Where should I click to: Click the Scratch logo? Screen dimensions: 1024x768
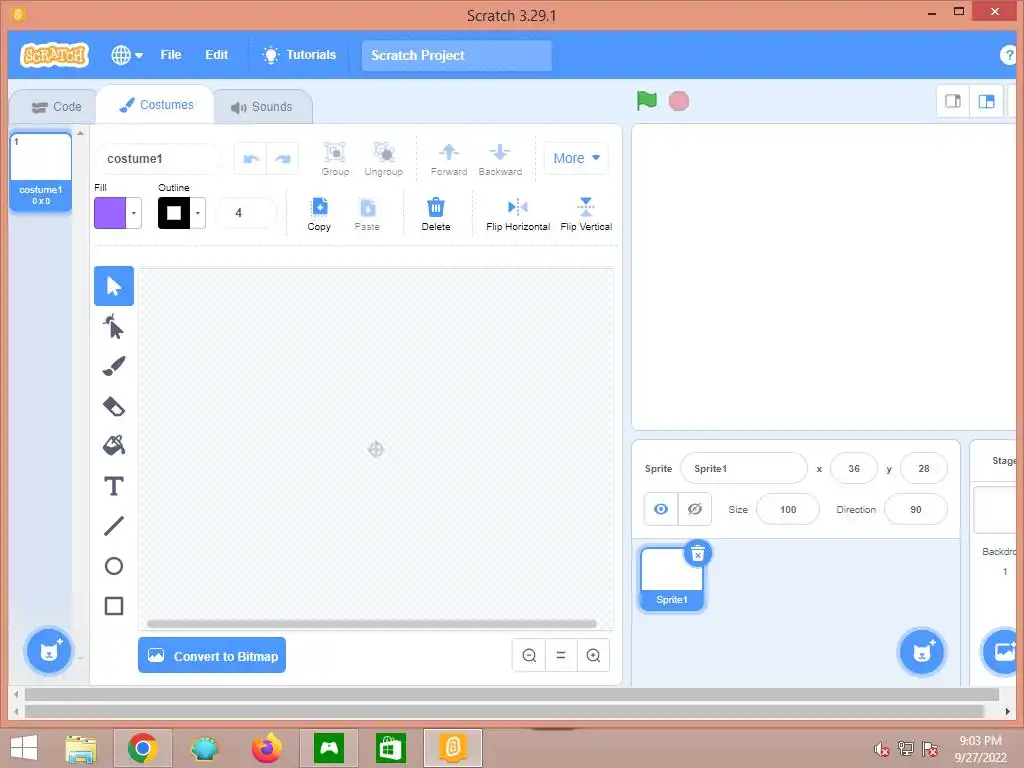pos(55,55)
